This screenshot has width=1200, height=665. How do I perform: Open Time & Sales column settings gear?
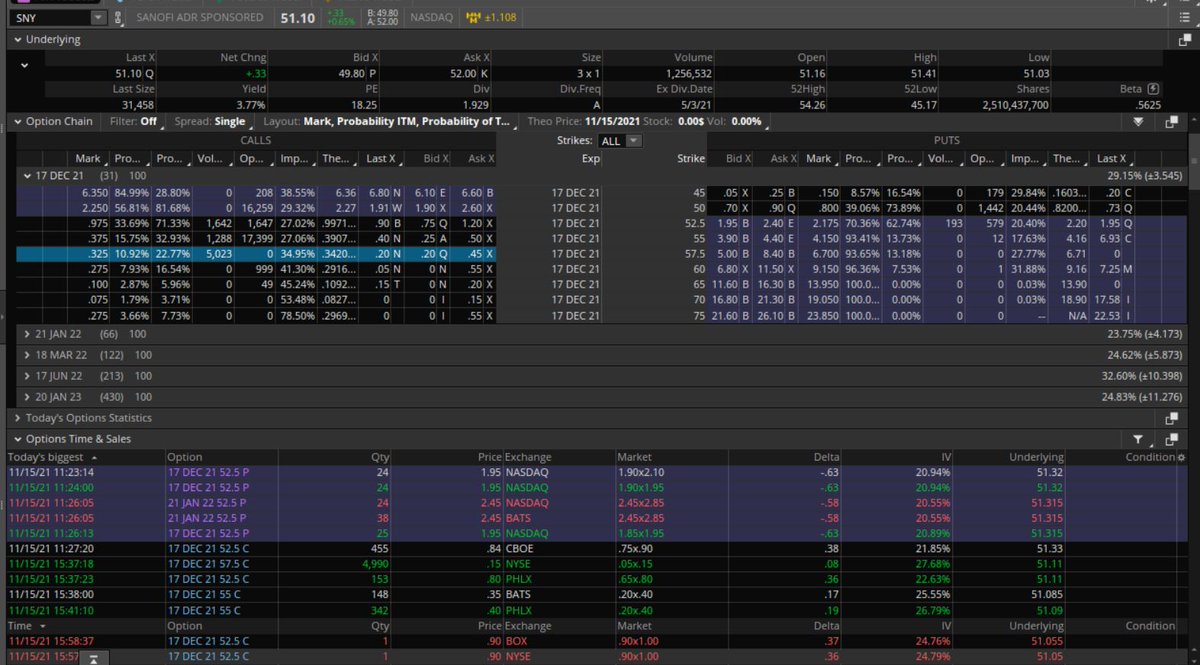(1182, 457)
